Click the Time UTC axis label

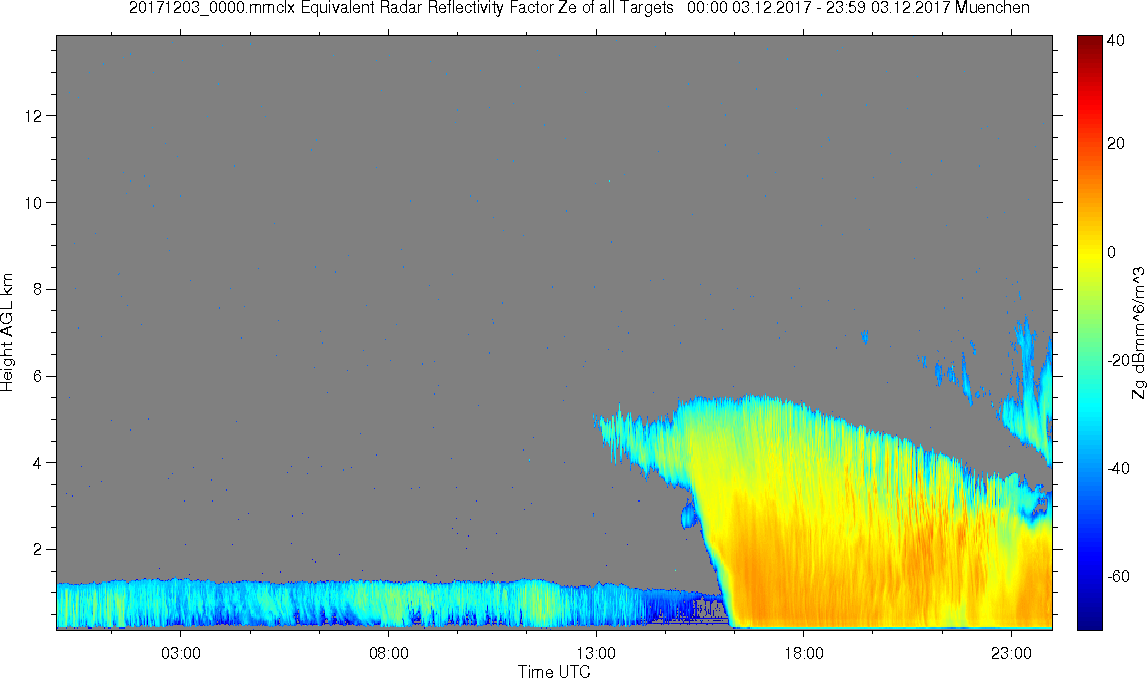[554, 671]
